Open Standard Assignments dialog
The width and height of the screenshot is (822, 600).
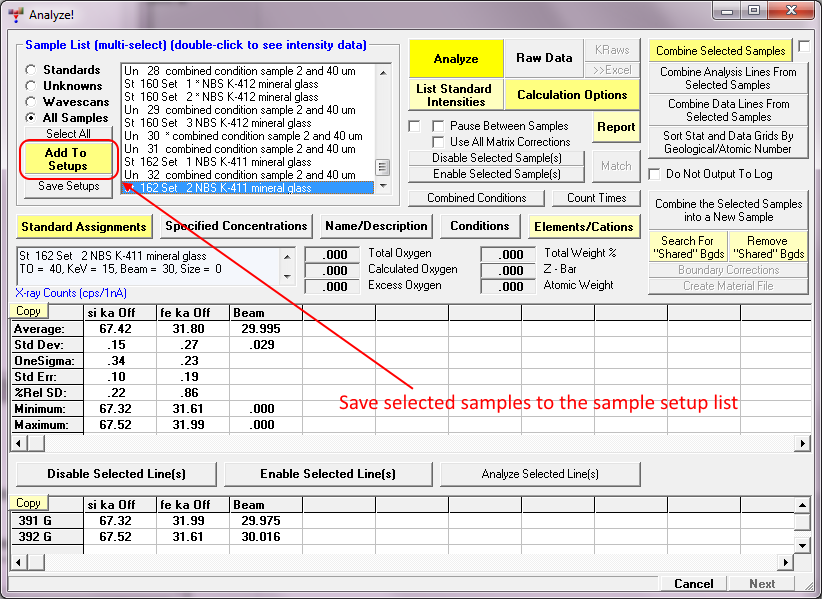pyautogui.click(x=83, y=227)
